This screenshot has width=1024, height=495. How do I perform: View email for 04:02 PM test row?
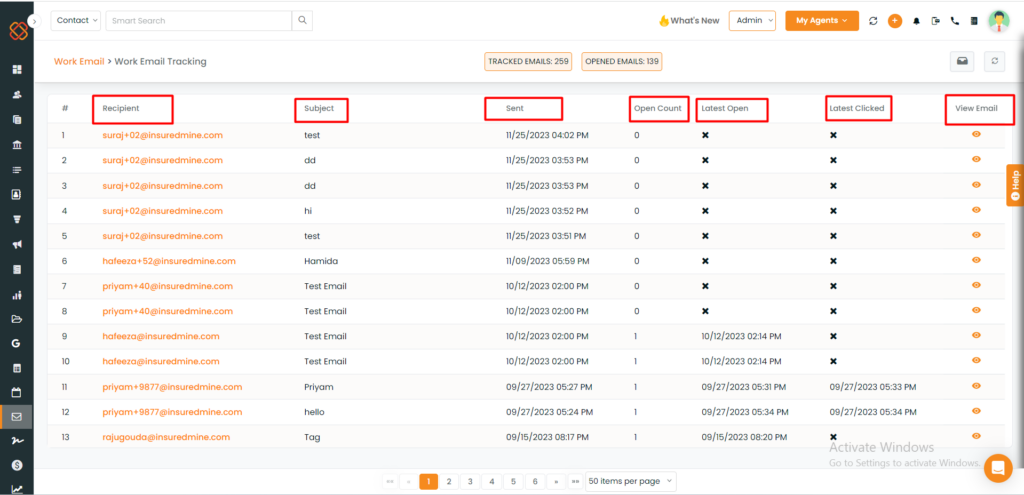(x=976, y=134)
